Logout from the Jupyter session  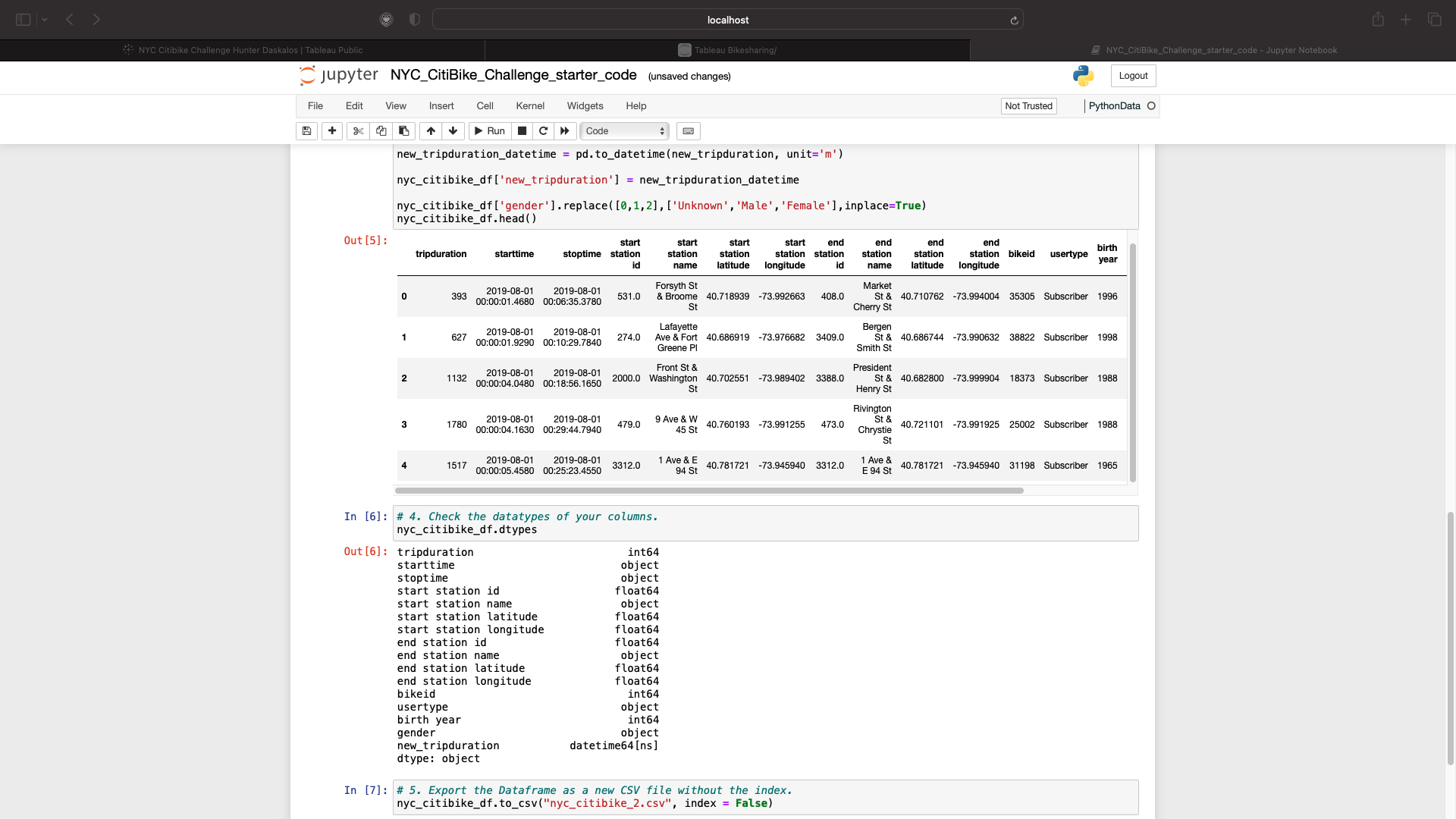[1133, 76]
